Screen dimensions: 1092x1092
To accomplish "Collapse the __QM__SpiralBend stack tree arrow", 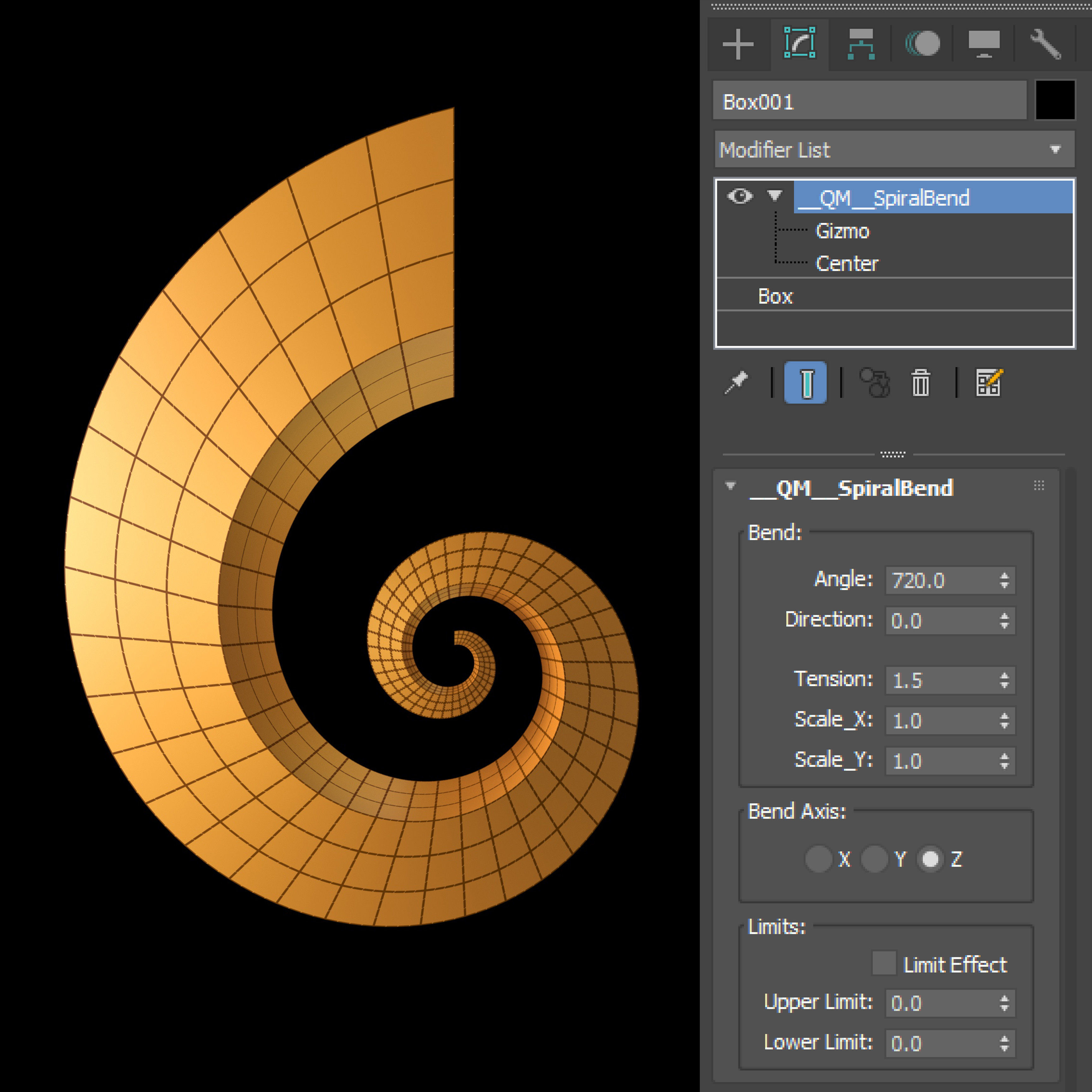I will point(775,195).
